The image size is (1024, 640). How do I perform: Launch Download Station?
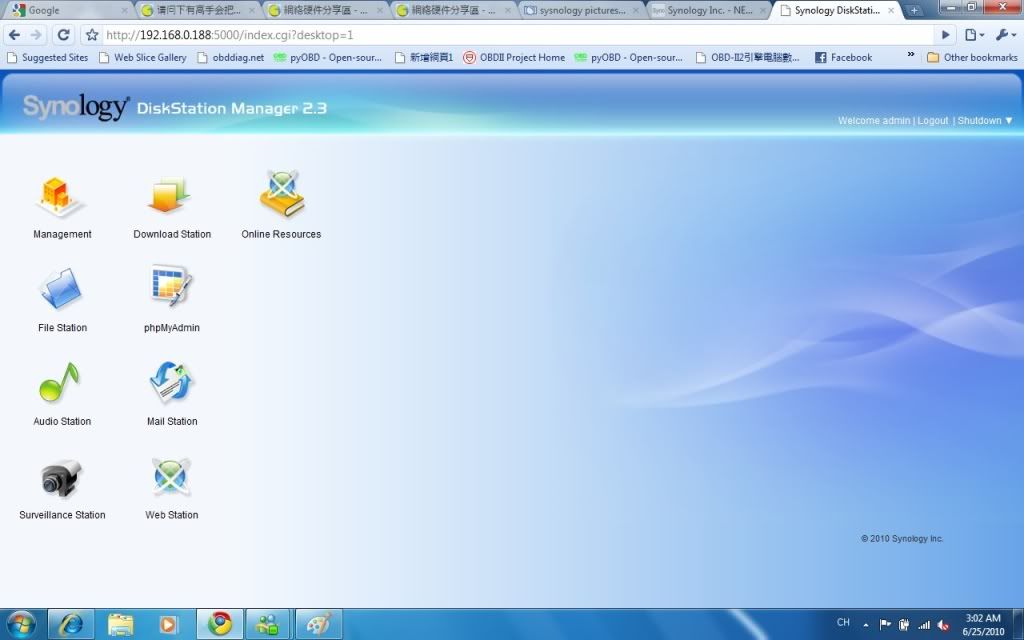pos(172,197)
